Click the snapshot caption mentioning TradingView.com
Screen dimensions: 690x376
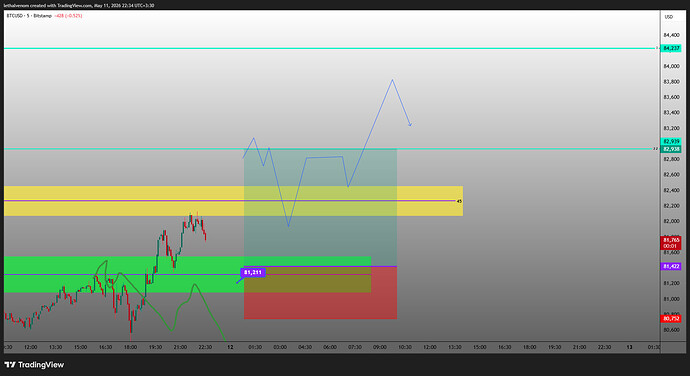click(x=79, y=5)
